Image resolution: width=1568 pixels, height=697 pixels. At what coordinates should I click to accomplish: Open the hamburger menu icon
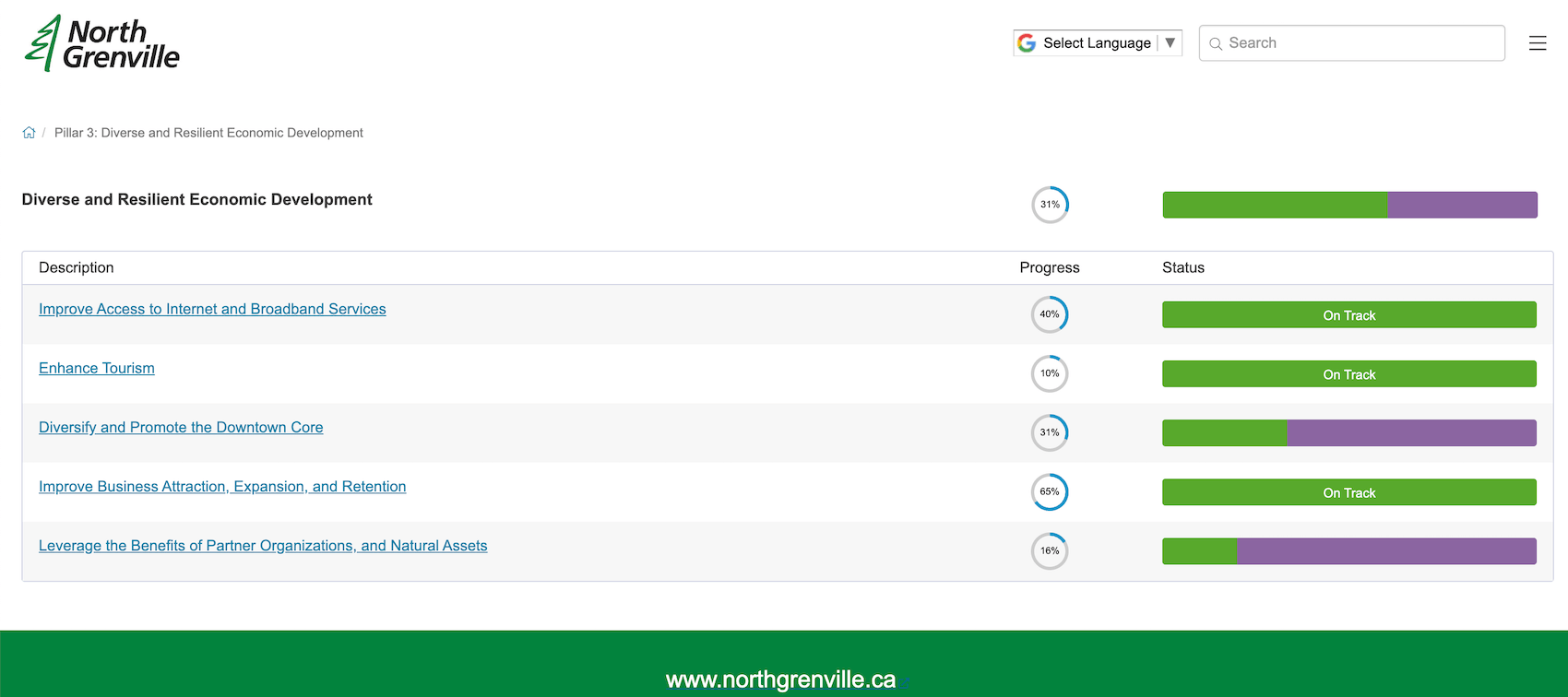tap(1537, 43)
